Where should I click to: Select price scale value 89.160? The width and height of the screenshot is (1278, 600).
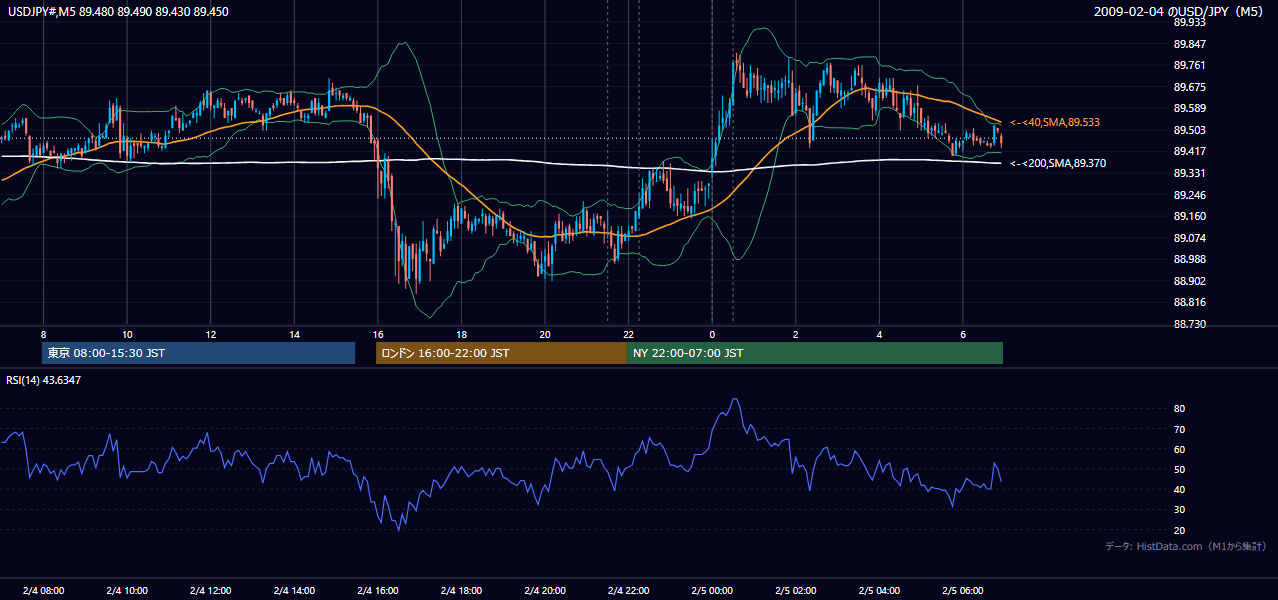click(x=1190, y=216)
